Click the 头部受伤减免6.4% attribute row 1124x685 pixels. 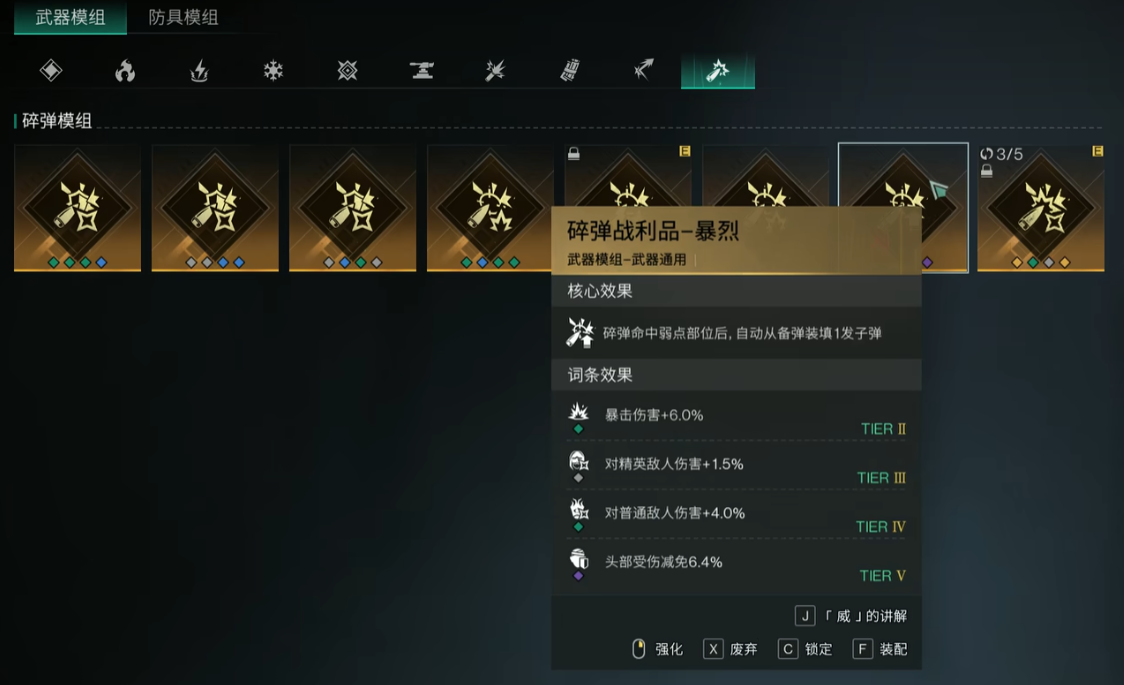click(x=736, y=564)
